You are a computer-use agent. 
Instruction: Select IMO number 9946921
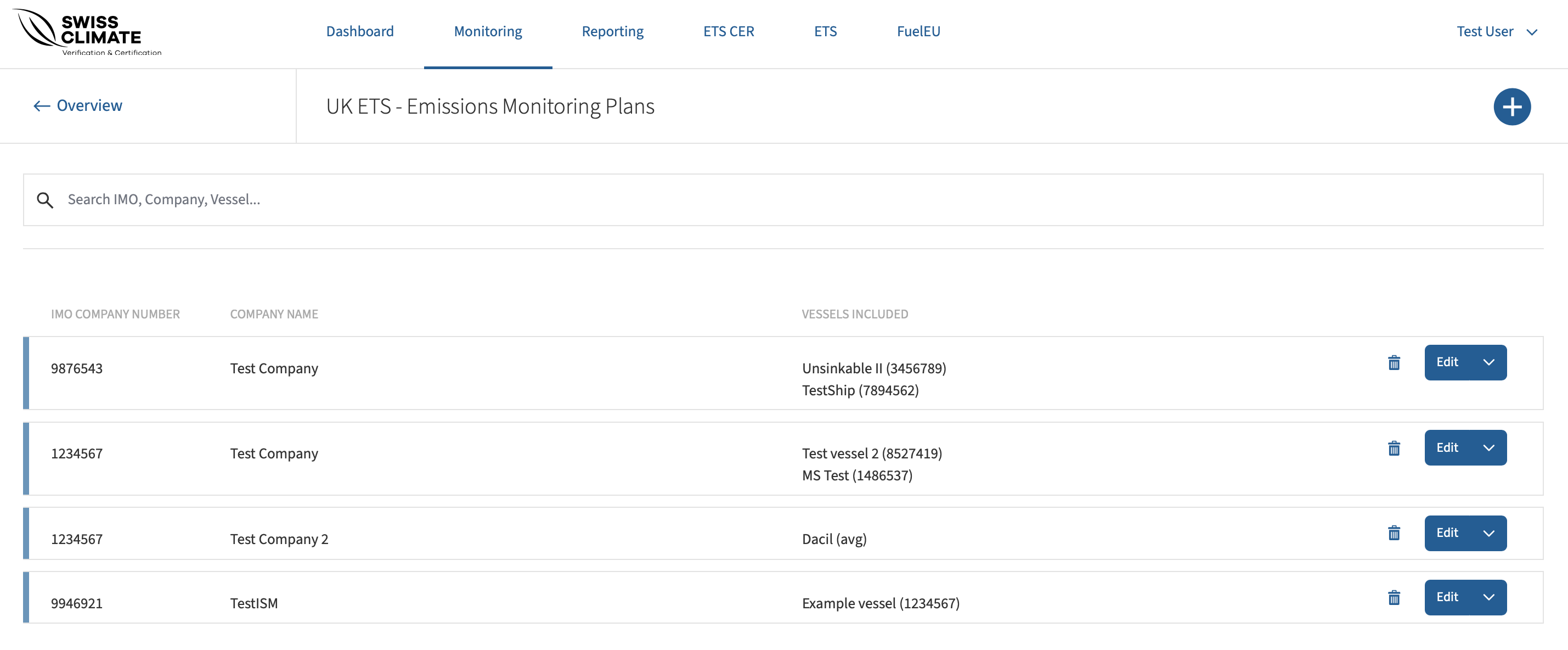click(x=77, y=604)
